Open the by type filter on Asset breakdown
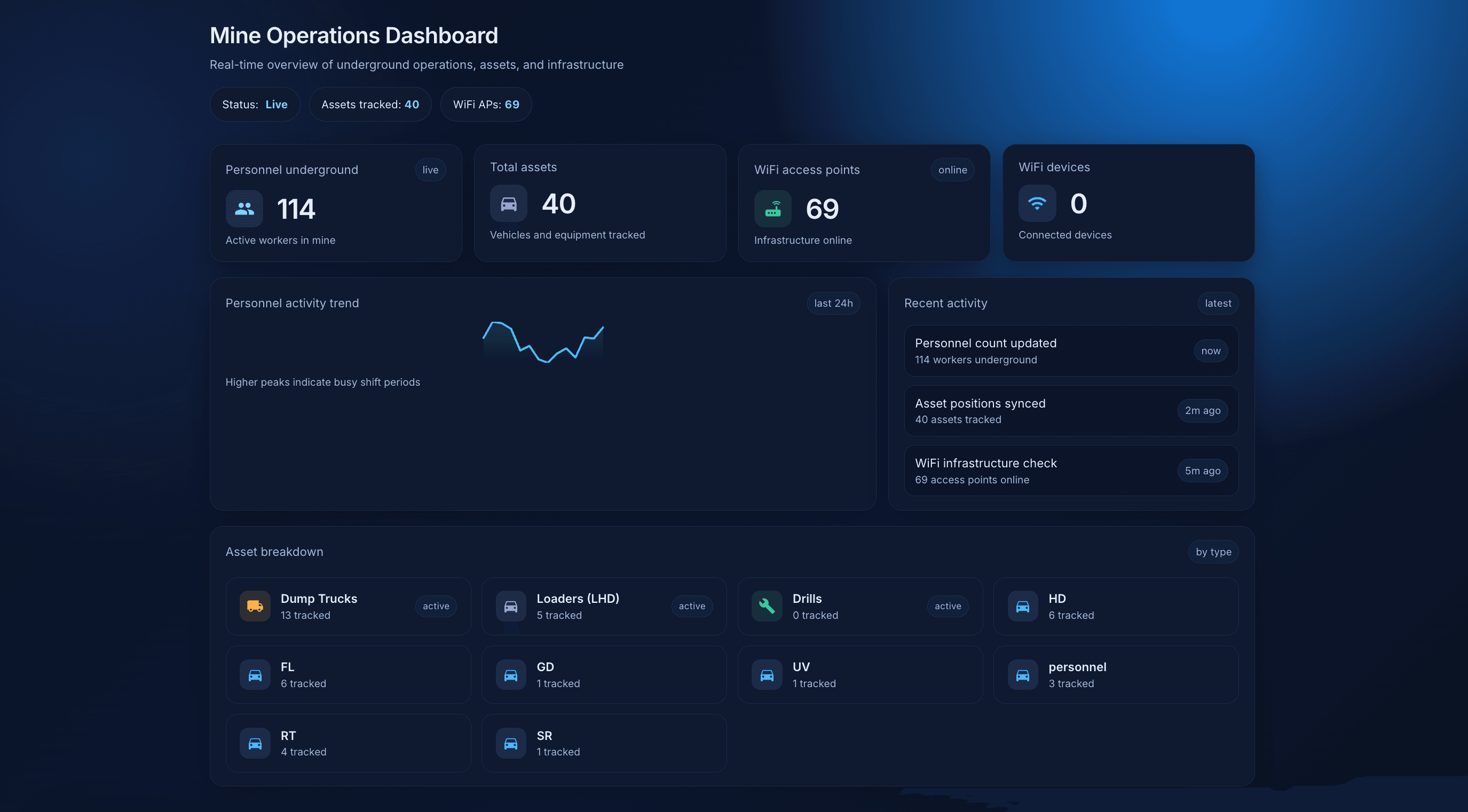This screenshot has width=1468, height=812. 1213,551
